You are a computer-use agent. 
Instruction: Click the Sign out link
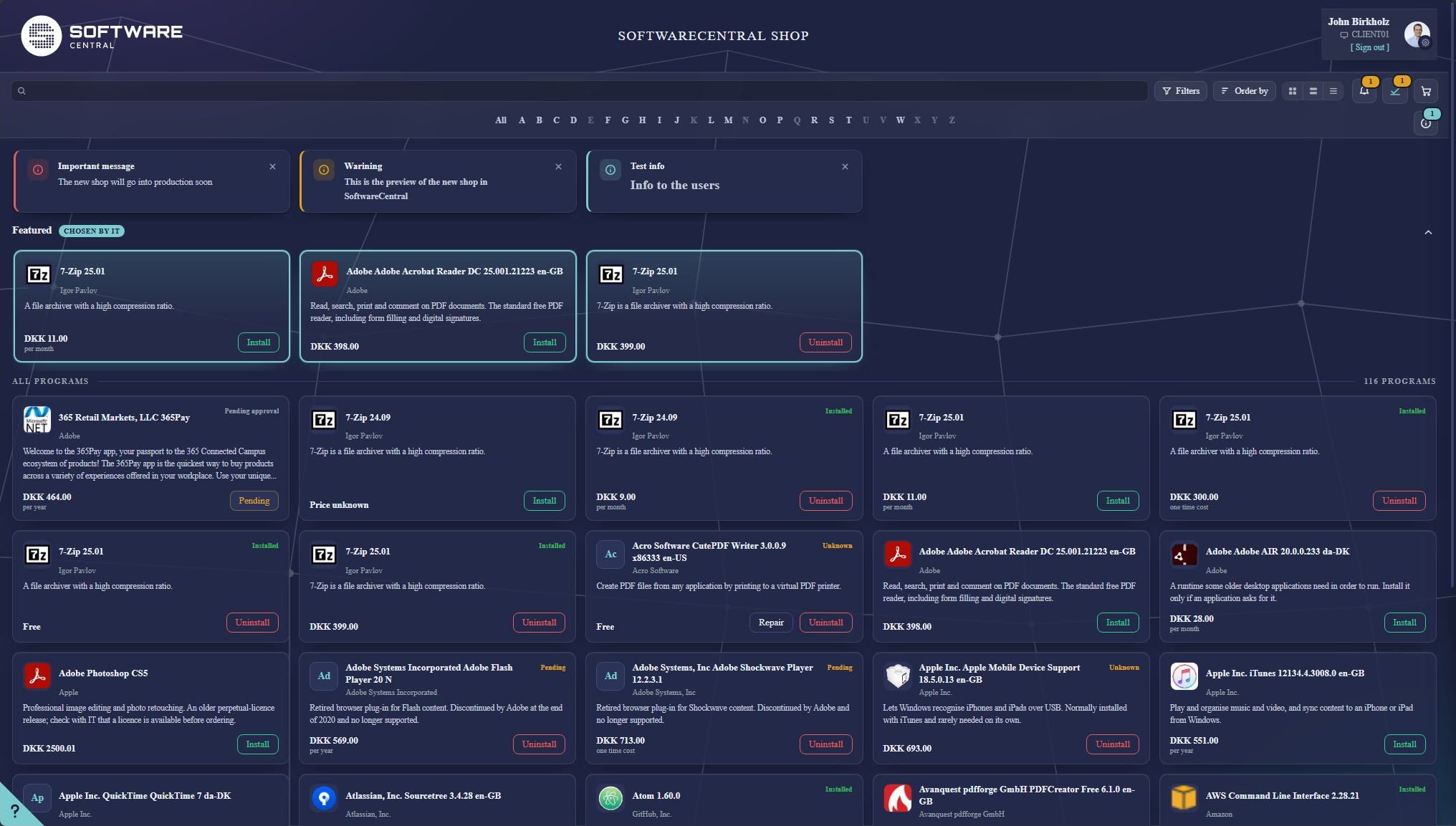pos(1369,47)
